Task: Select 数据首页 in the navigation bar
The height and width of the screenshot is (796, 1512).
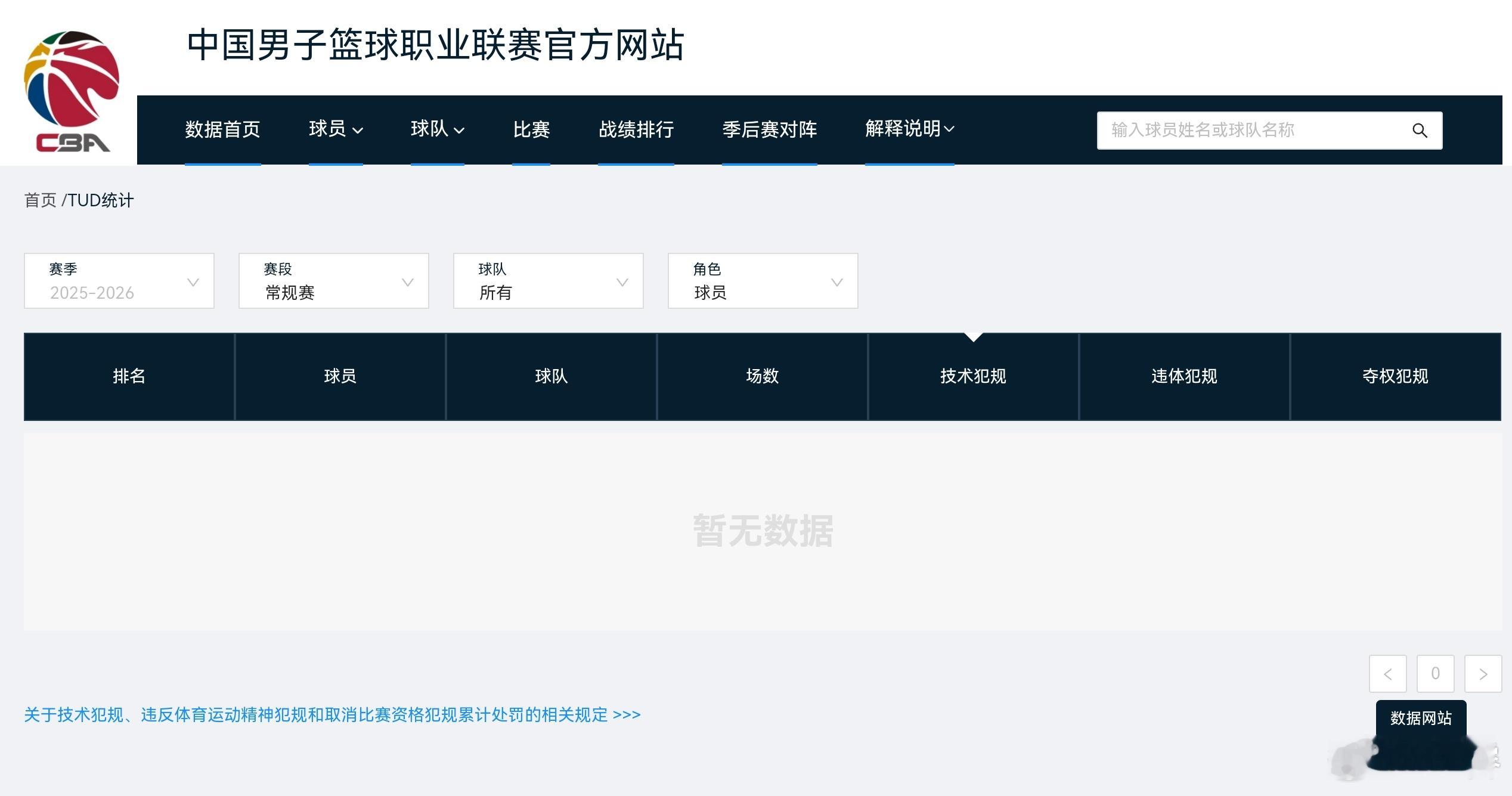Action: pos(223,130)
